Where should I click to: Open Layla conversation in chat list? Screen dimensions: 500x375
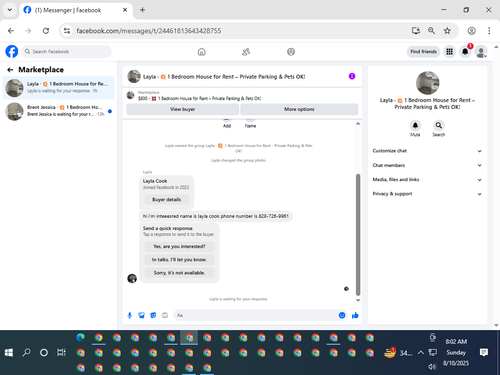[59, 88]
